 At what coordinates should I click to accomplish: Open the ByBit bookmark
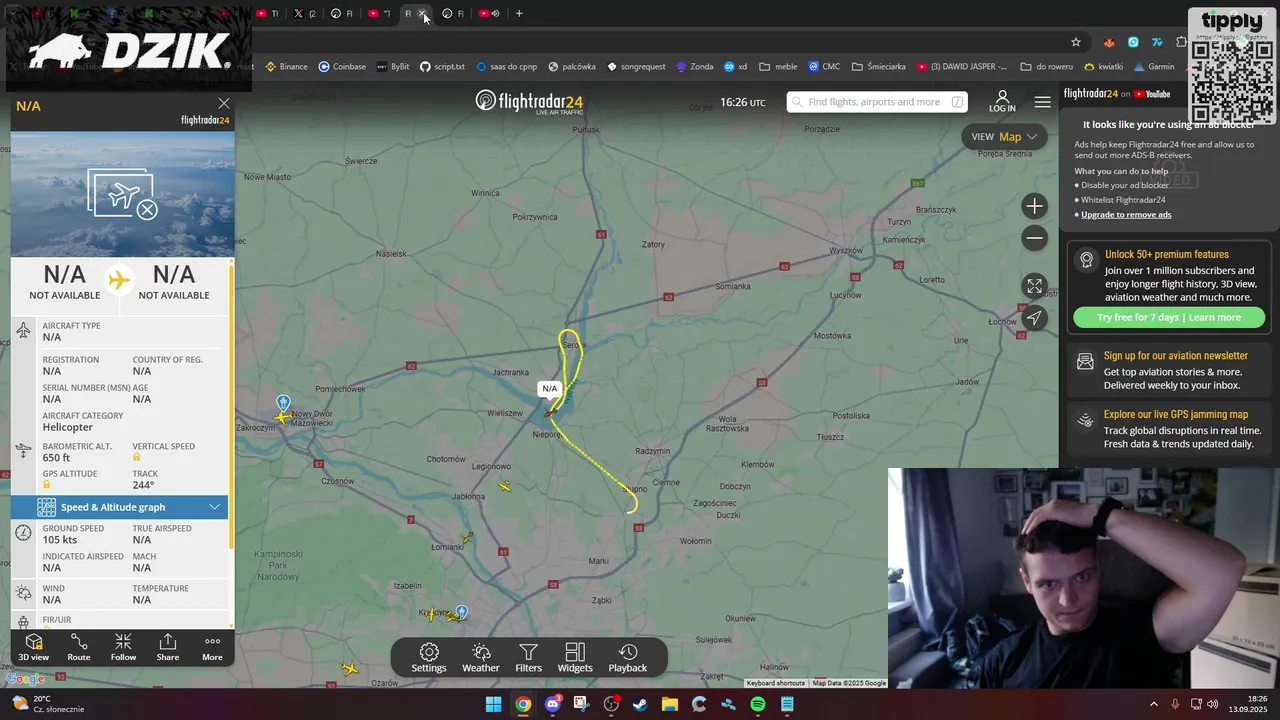click(x=393, y=67)
